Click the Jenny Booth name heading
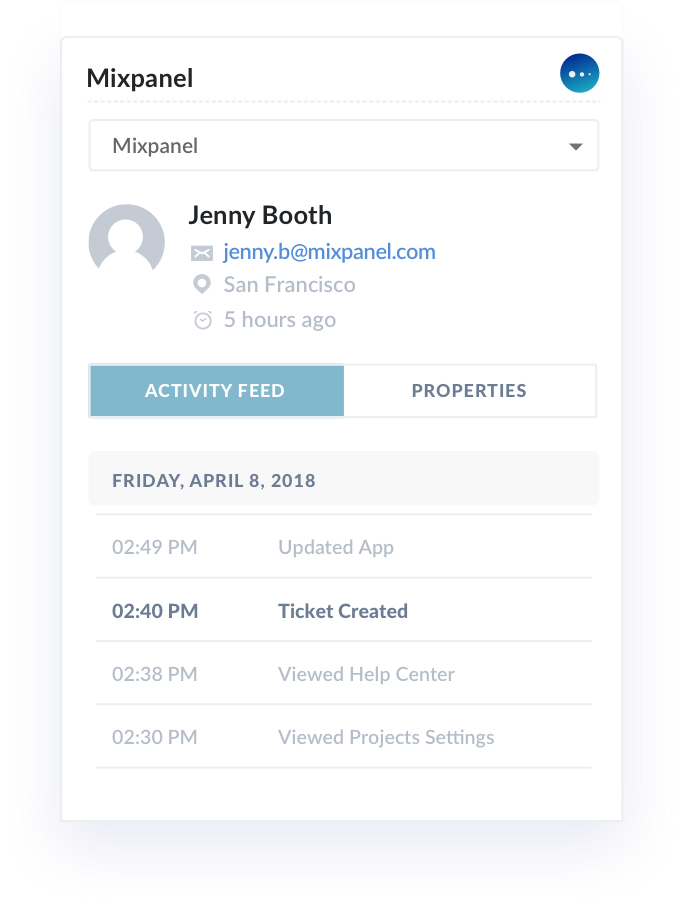Screen dimensions: 682x906 point(260,216)
